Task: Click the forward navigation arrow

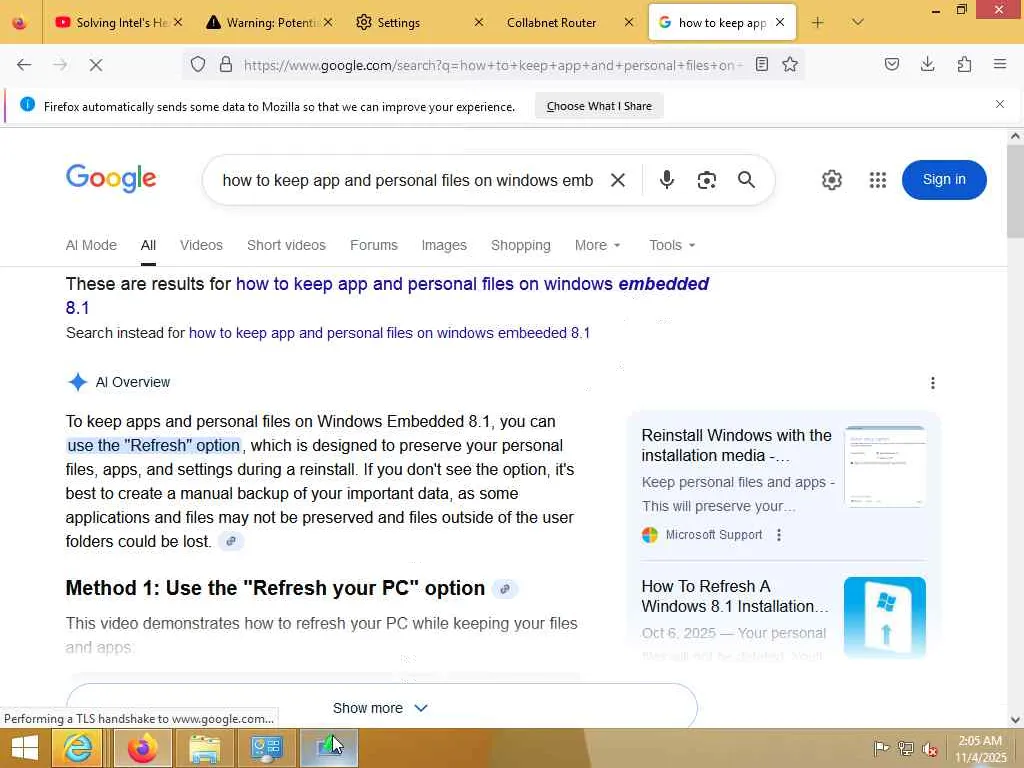Action: pyautogui.click(x=60, y=65)
